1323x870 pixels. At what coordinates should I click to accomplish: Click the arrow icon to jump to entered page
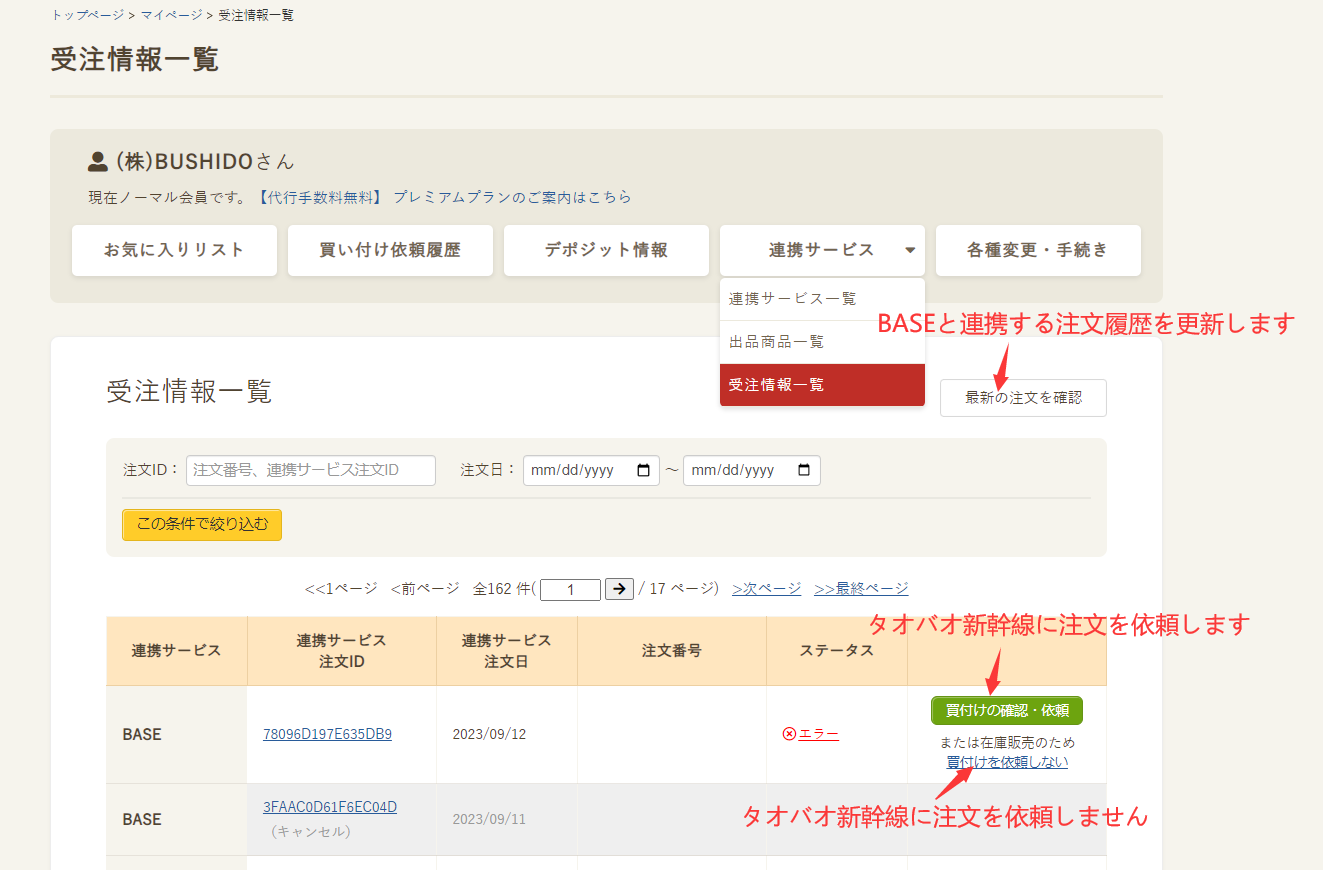[x=619, y=589]
